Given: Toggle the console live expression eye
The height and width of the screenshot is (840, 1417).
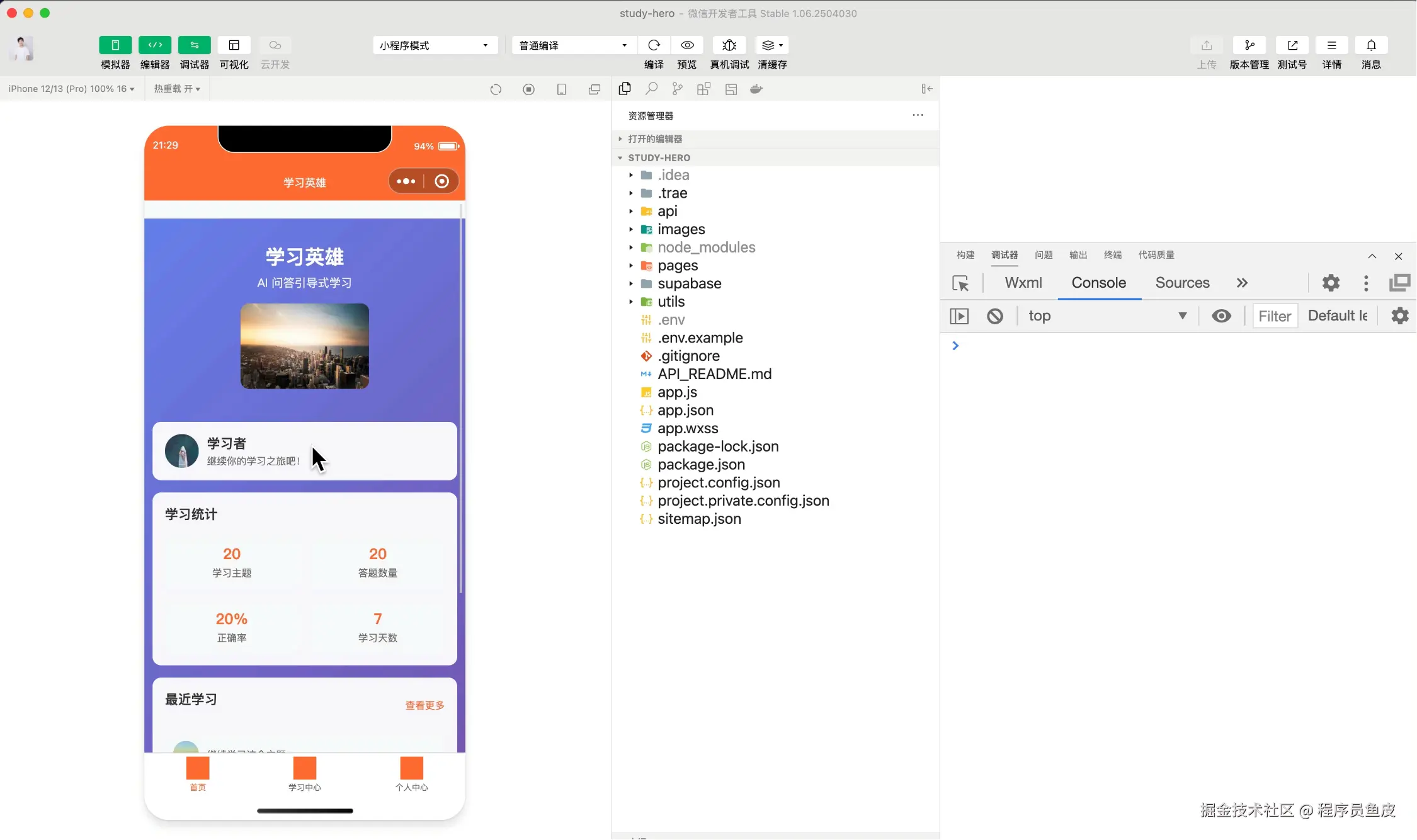Looking at the screenshot, I should point(1221,316).
